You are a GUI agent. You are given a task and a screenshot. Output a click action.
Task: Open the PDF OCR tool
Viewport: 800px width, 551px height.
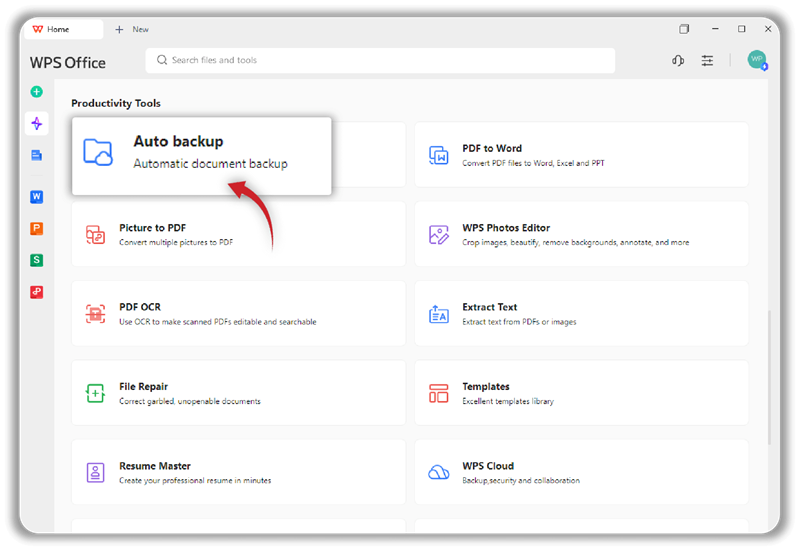coord(238,313)
